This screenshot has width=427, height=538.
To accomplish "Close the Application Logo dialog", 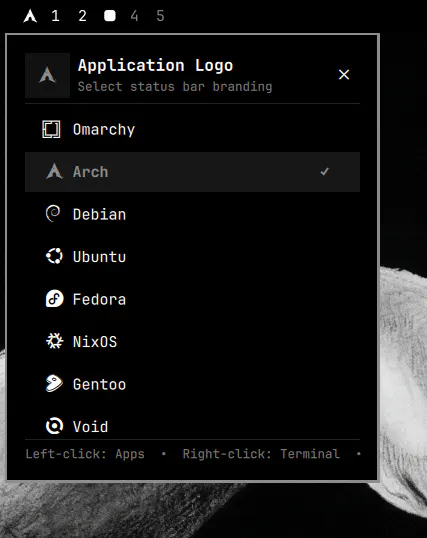I will click(x=344, y=74).
